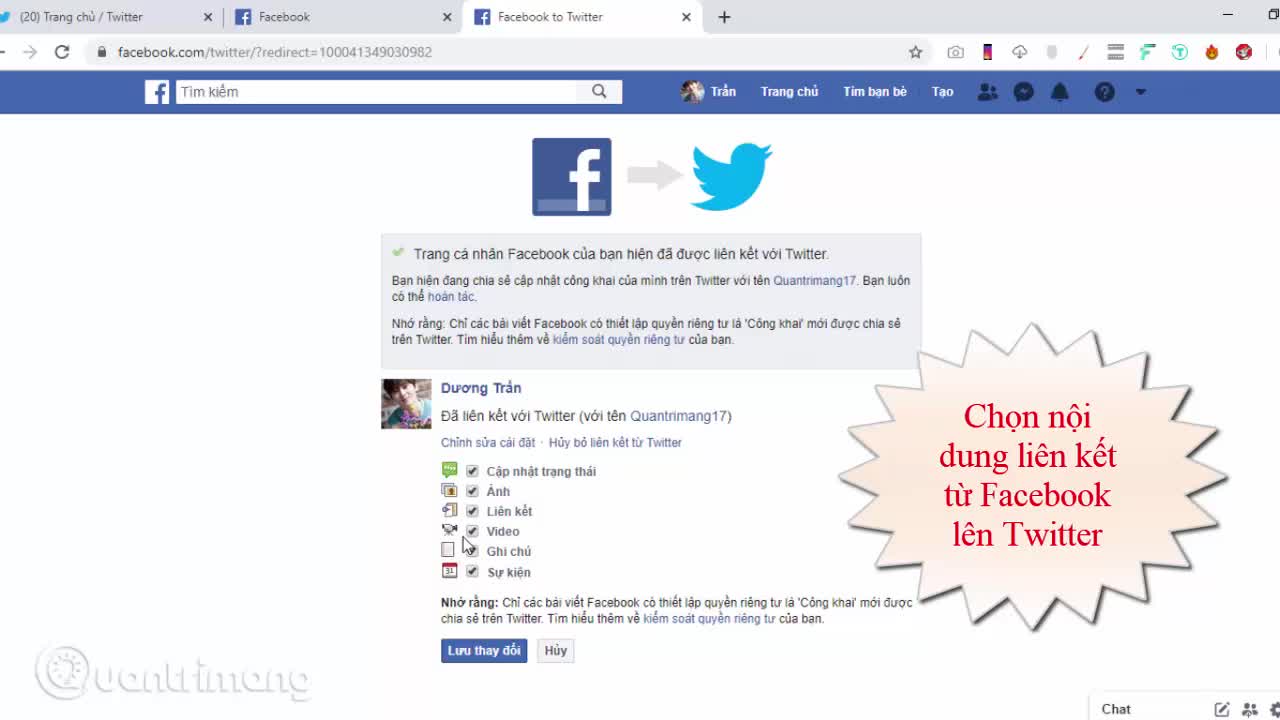
Task: Click the cloud download extension icon
Action: tap(1020, 52)
